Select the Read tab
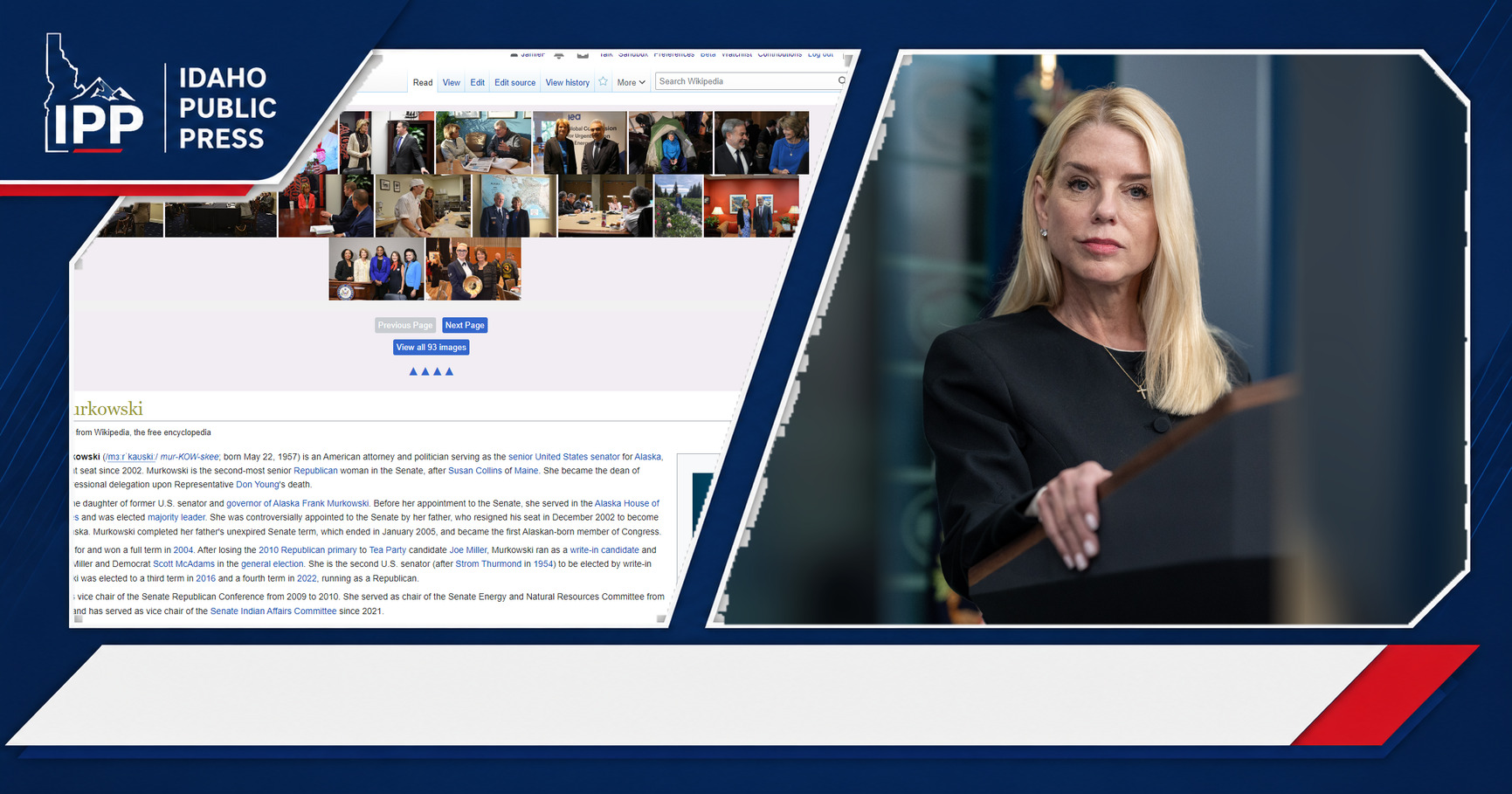The height and width of the screenshot is (794, 1512). pyautogui.click(x=423, y=83)
